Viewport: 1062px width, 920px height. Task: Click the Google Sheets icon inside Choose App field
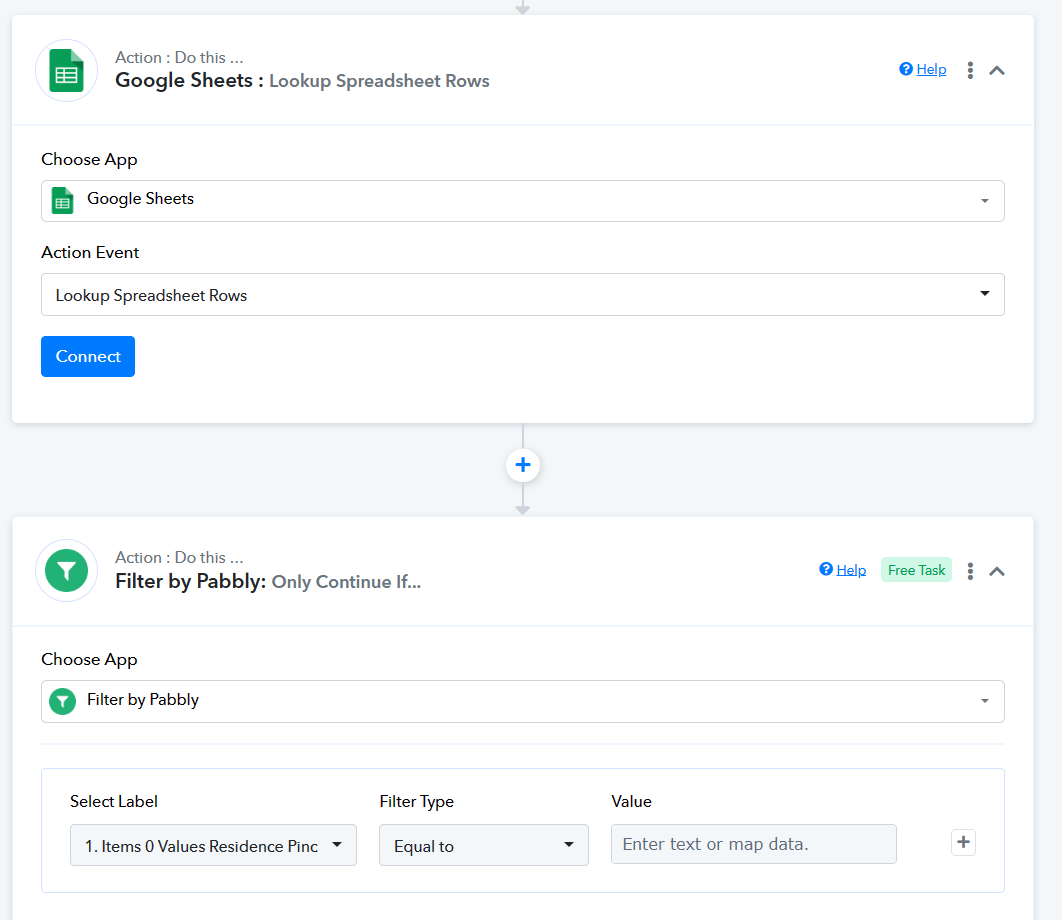(x=62, y=201)
